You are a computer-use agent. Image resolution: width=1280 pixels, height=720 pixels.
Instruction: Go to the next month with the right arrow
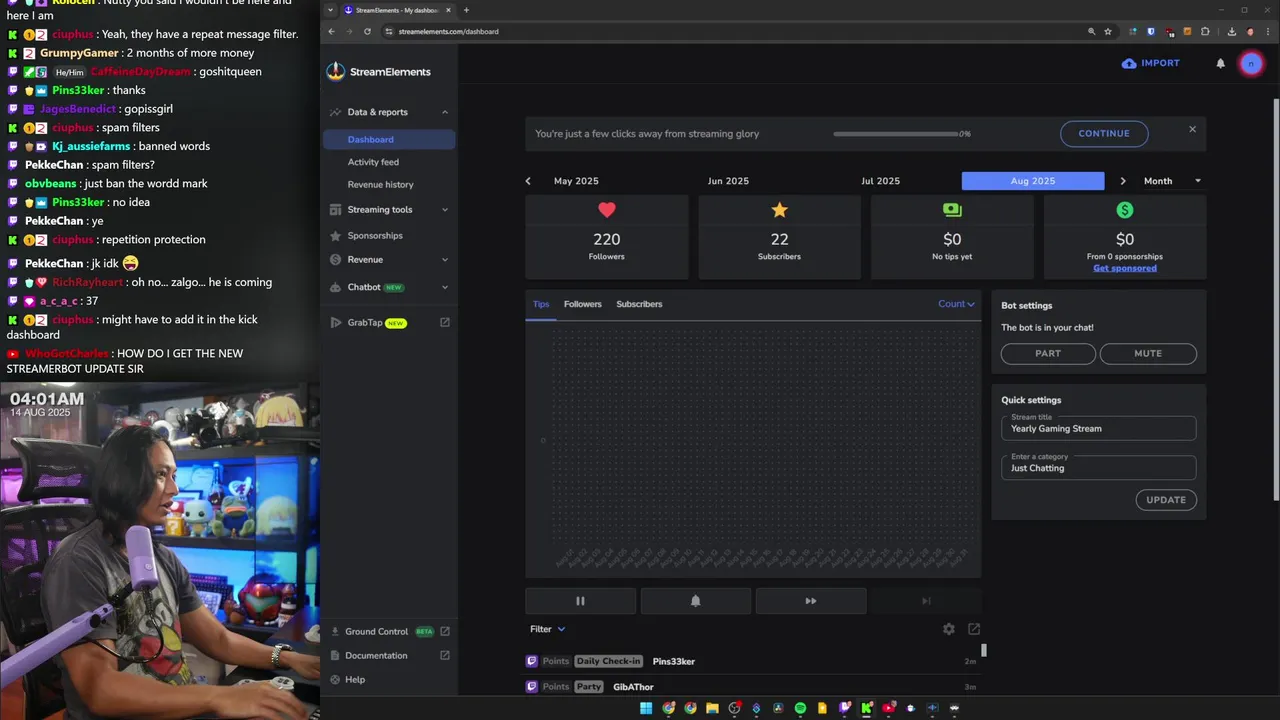pyautogui.click(x=1123, y=181)
